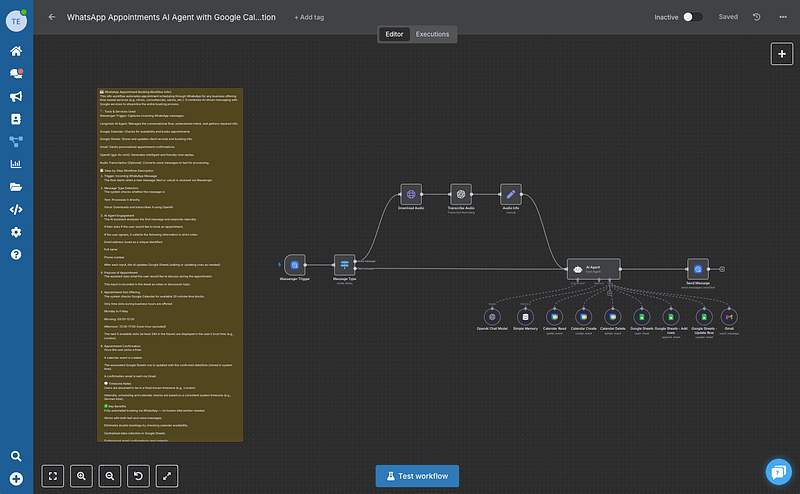Open the AI Agent node

tap(594, 268)
